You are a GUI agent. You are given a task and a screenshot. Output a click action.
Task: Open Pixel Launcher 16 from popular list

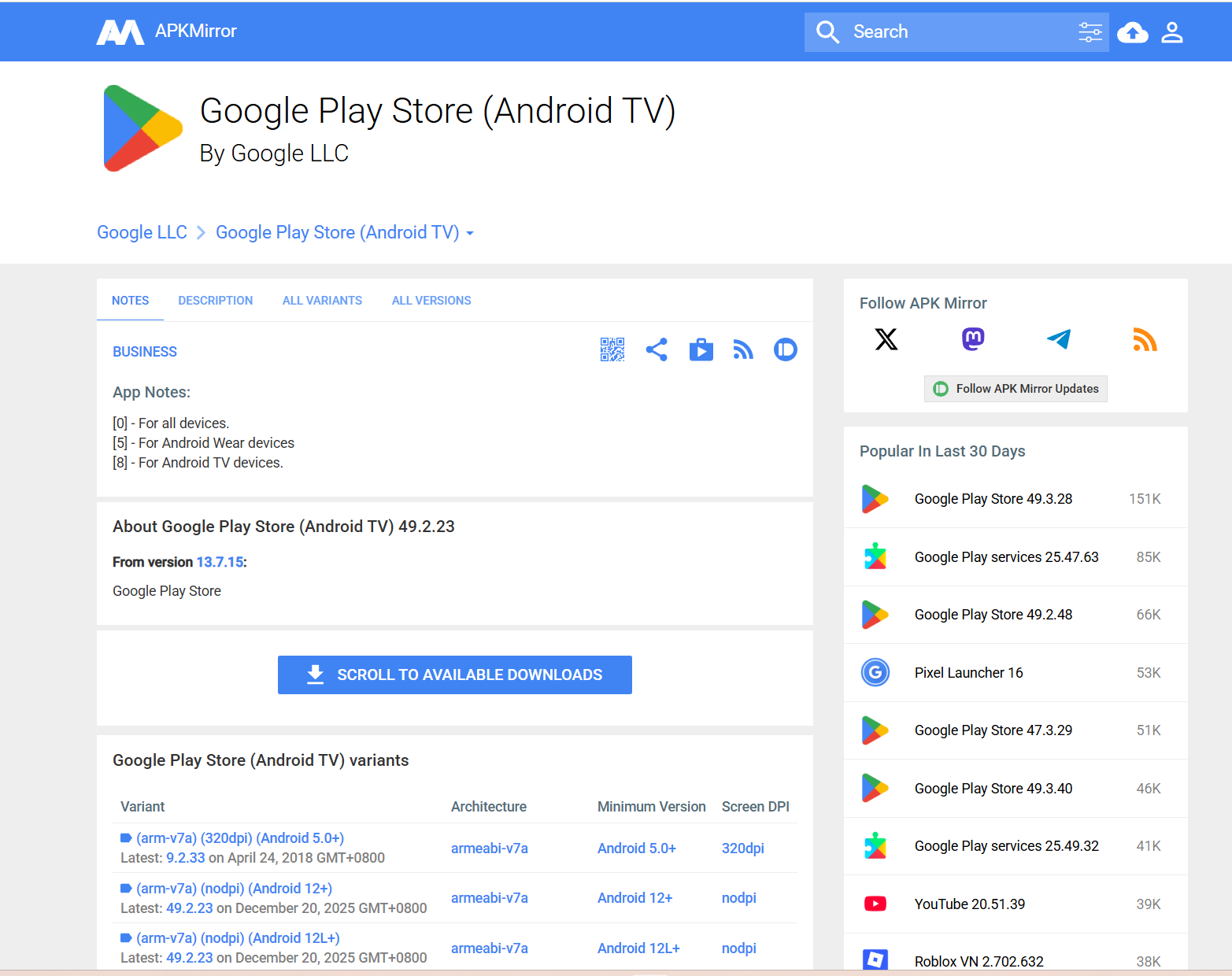(968, 673)
